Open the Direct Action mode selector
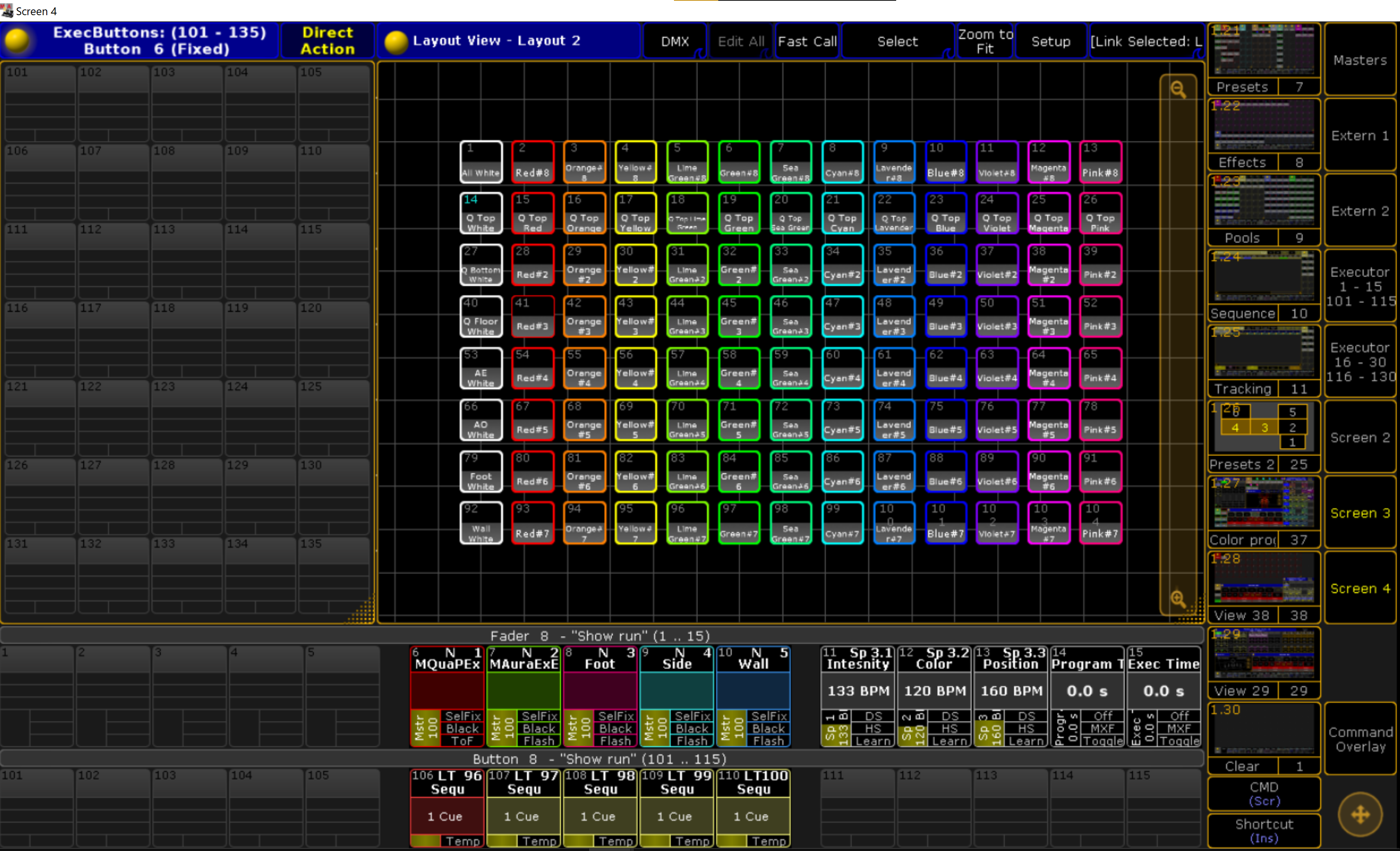This screenshot has height=851, width=1400. (x=327, y=41)
